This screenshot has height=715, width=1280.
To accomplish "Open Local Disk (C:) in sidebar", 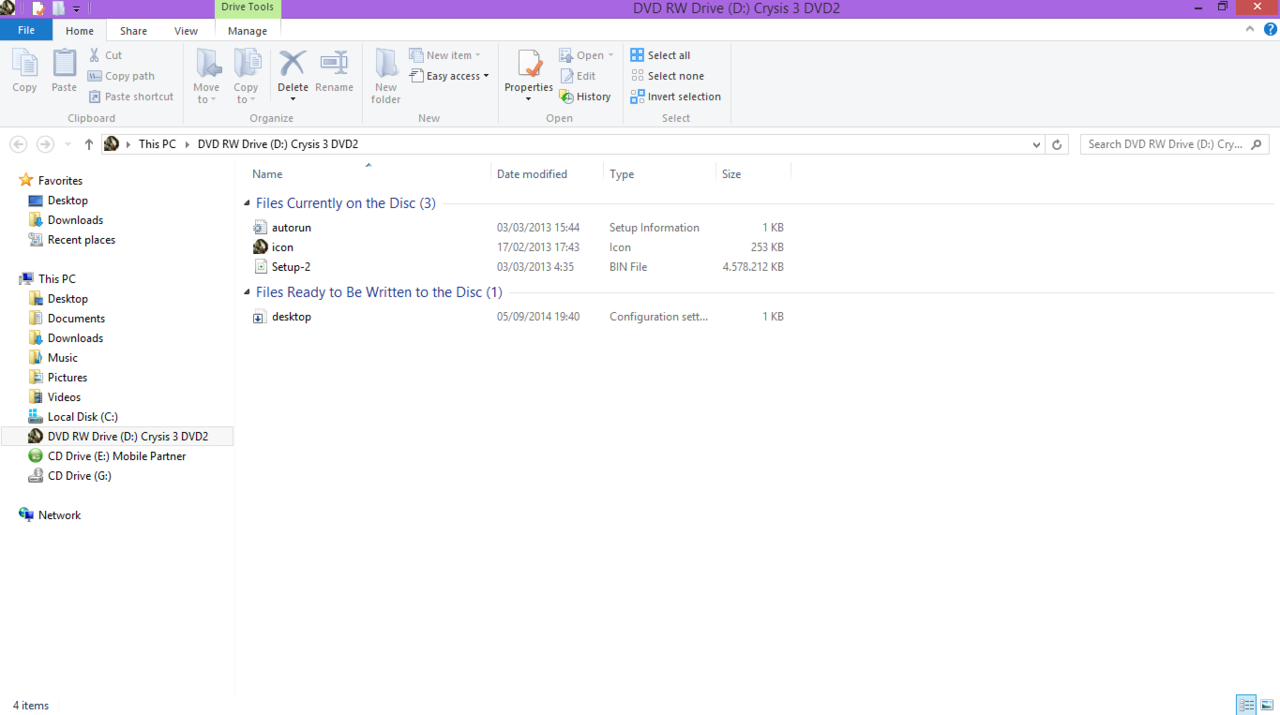I will click(x=82, y=417).
